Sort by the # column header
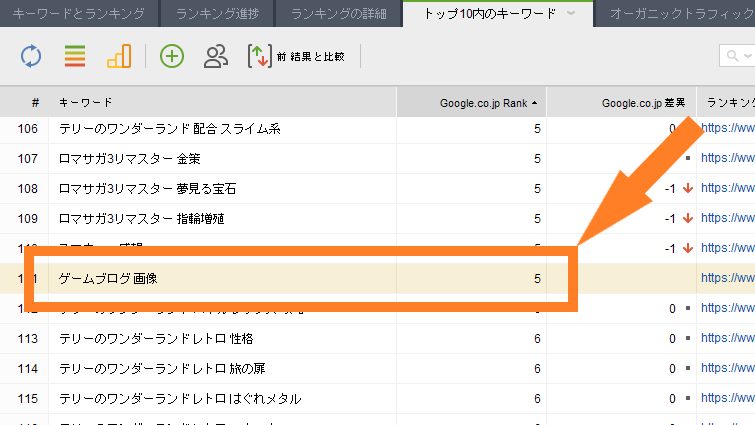The height and width of the screenshot is (425, 755). point(35,103)
